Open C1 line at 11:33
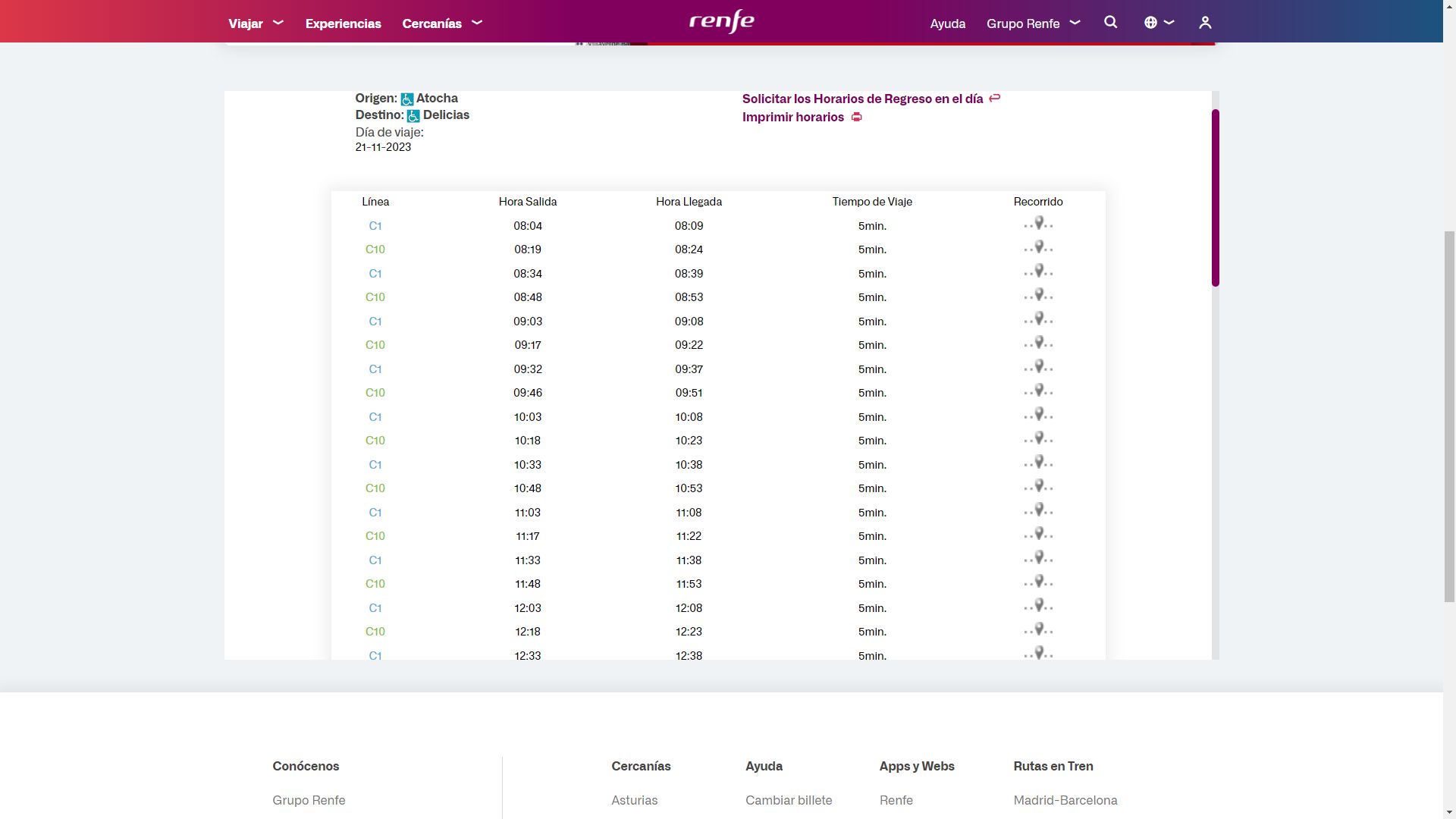Viewport: 1456px width, 819px height. click(375, 560)
